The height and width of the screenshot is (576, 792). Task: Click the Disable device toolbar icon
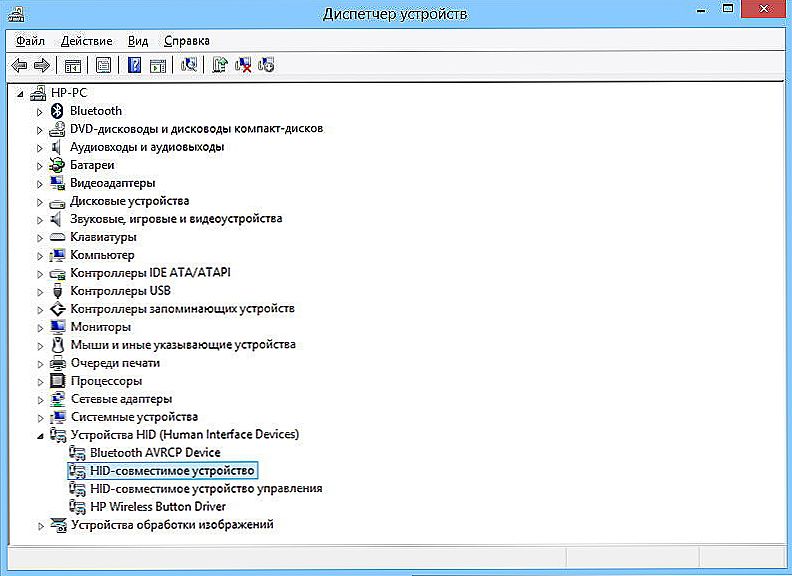coord(266,65)
